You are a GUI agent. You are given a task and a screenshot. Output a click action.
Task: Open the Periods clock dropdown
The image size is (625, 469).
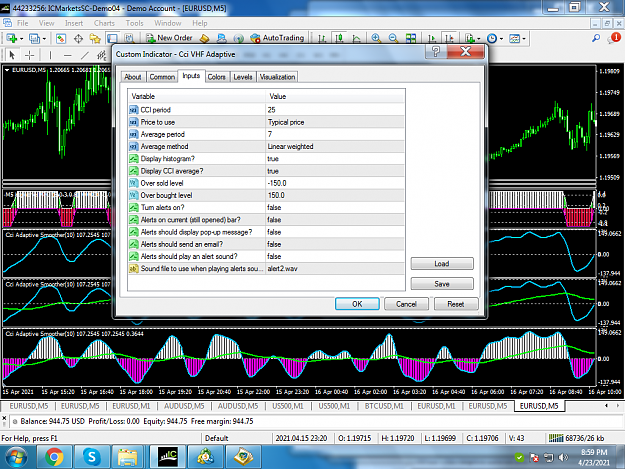pos(492,38)
